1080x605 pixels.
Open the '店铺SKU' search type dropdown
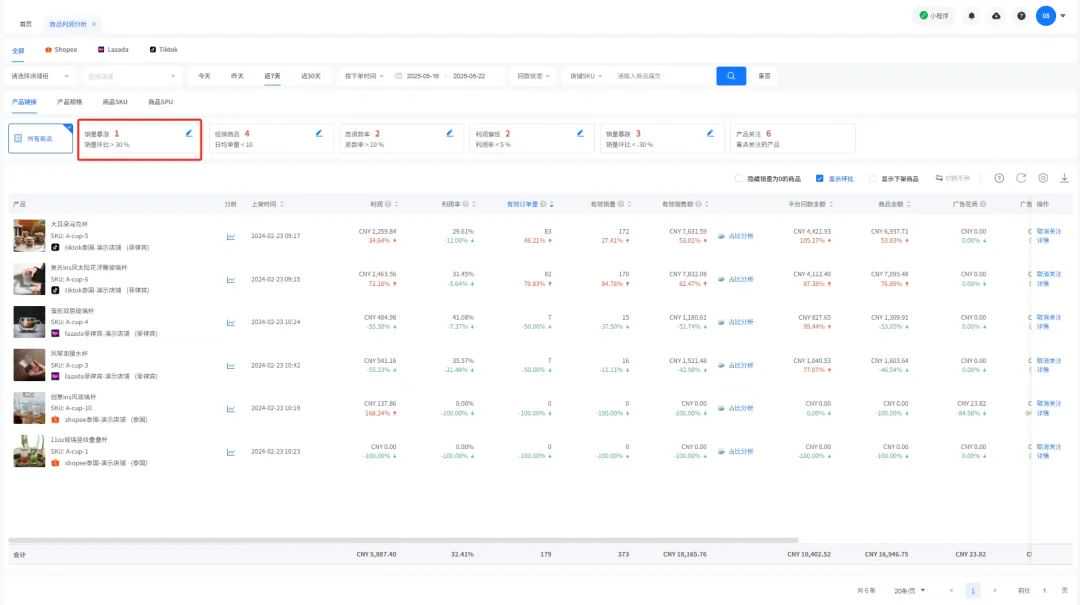(x=585, y=76)
